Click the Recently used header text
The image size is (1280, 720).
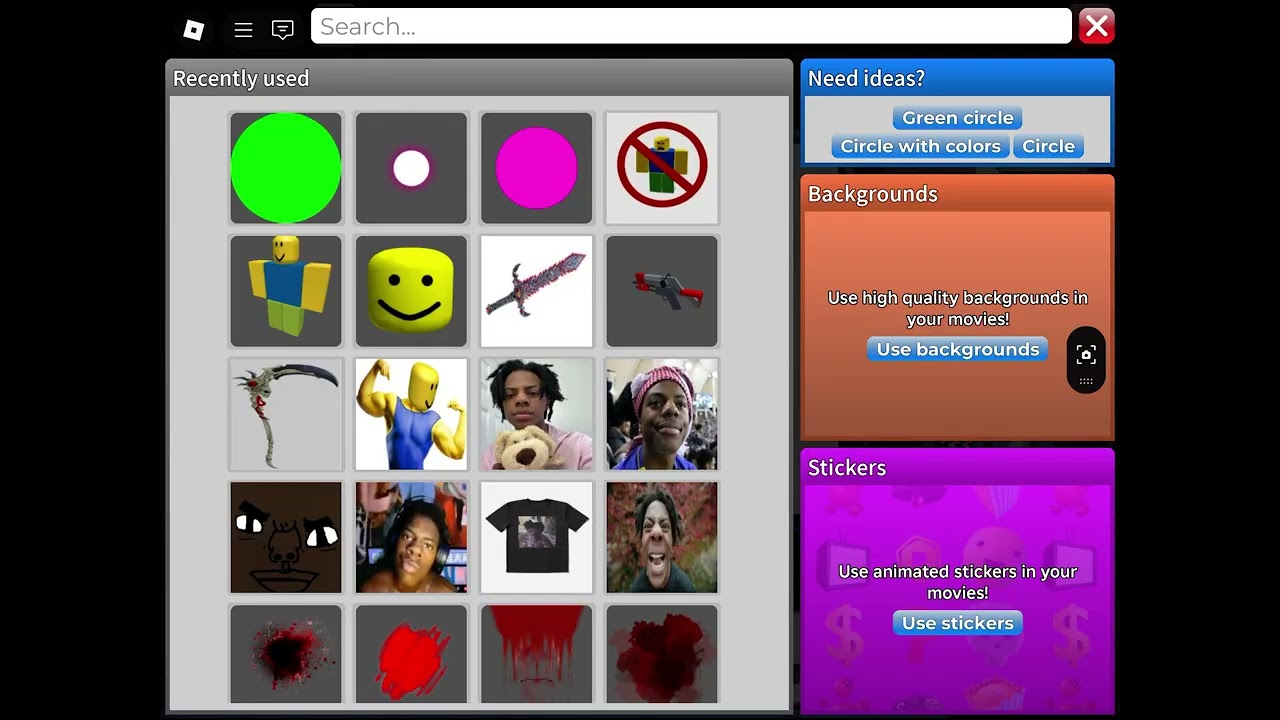(x=241, y=78)
